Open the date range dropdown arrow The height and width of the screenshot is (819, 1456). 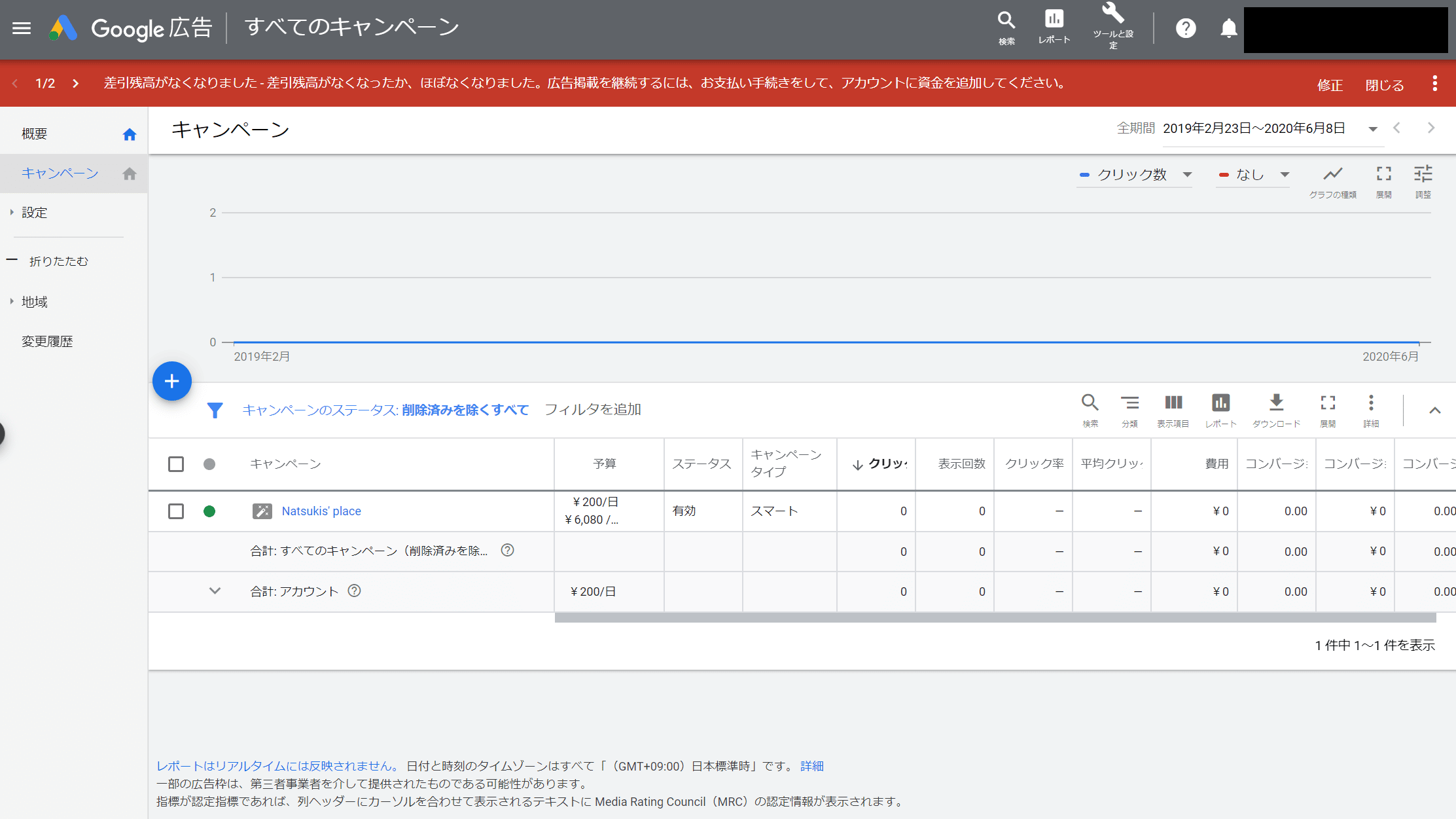coord(1373,129)
